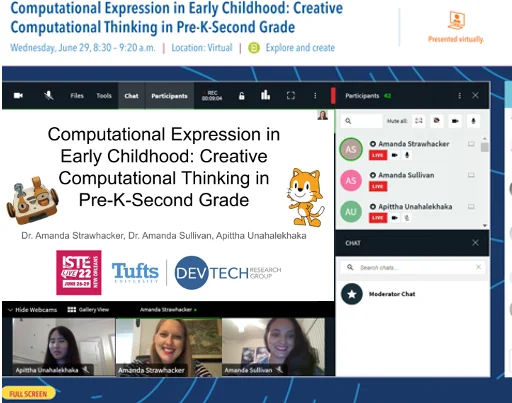Screen dimensions: 512x403
Task: Close the Participants panel
Action: pos(475,95)
